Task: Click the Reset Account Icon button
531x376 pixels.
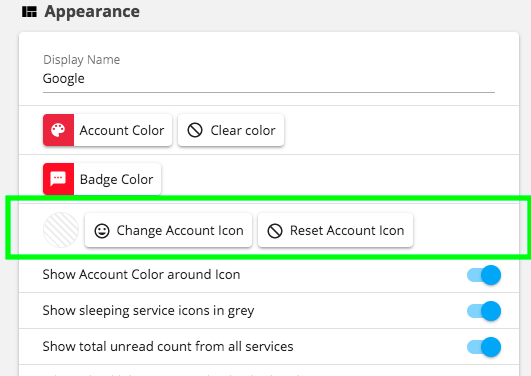Action: pyautogui.click(x=335, y=230)
